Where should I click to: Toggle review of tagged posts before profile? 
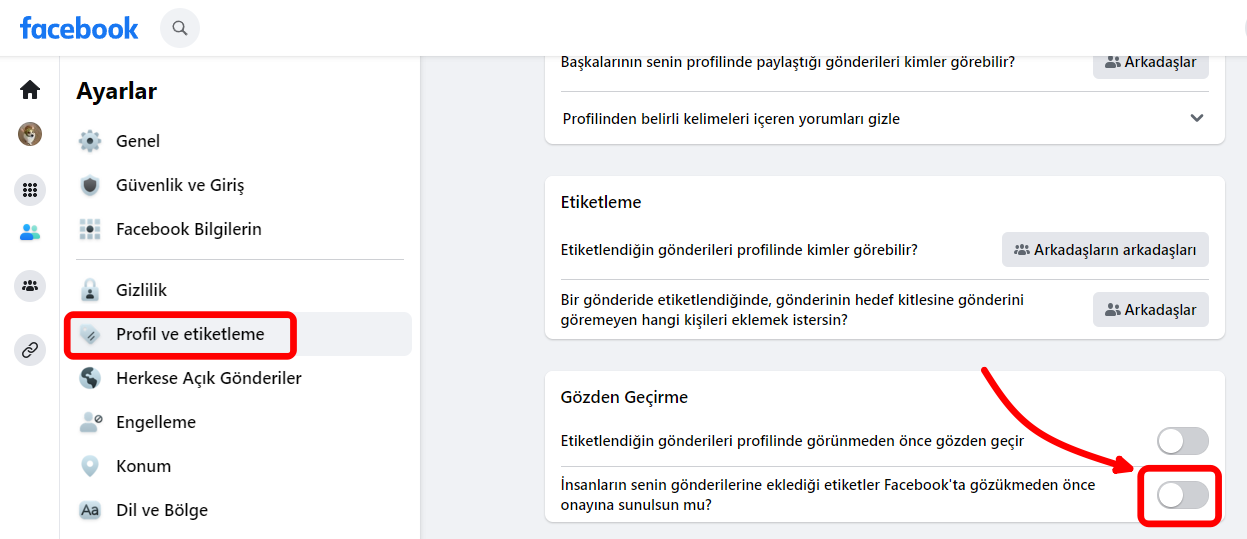pyautogui.click(x=1182, y=441)
